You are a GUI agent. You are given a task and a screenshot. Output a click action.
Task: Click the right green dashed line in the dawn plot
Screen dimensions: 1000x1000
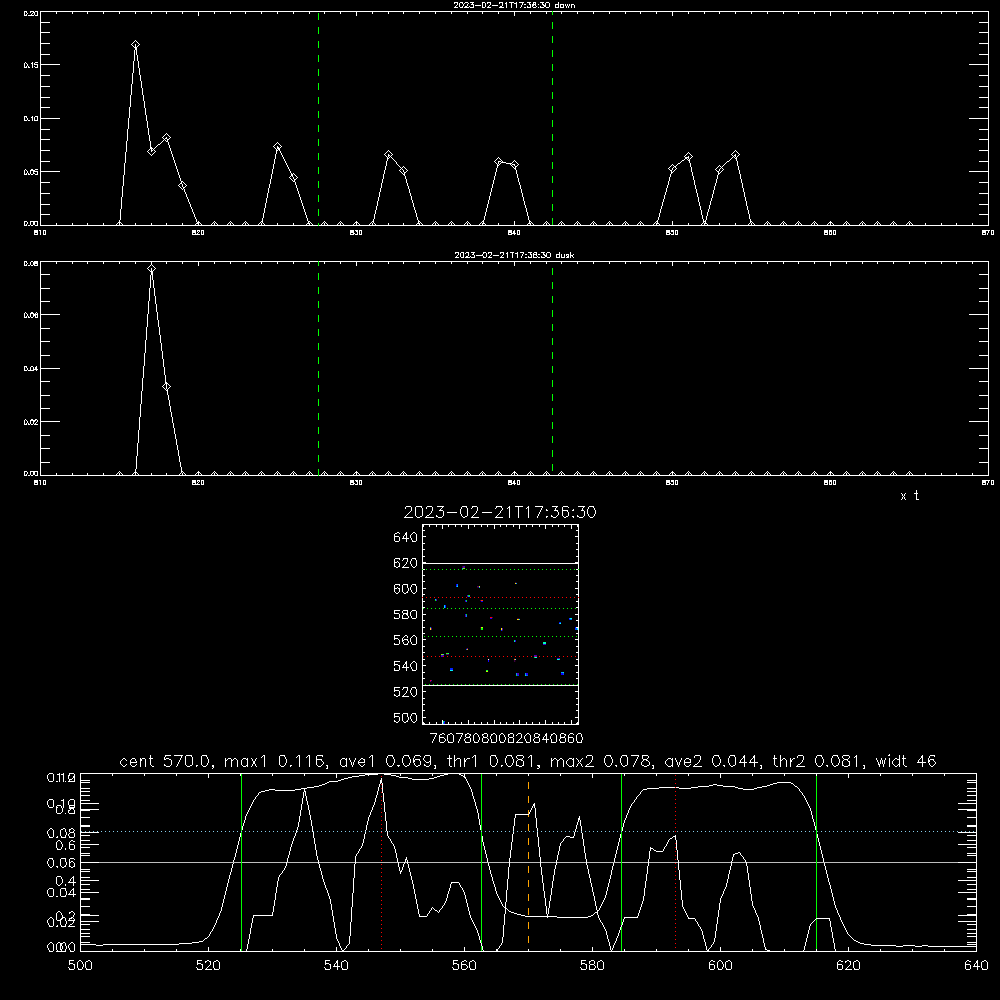pos(552,118)
